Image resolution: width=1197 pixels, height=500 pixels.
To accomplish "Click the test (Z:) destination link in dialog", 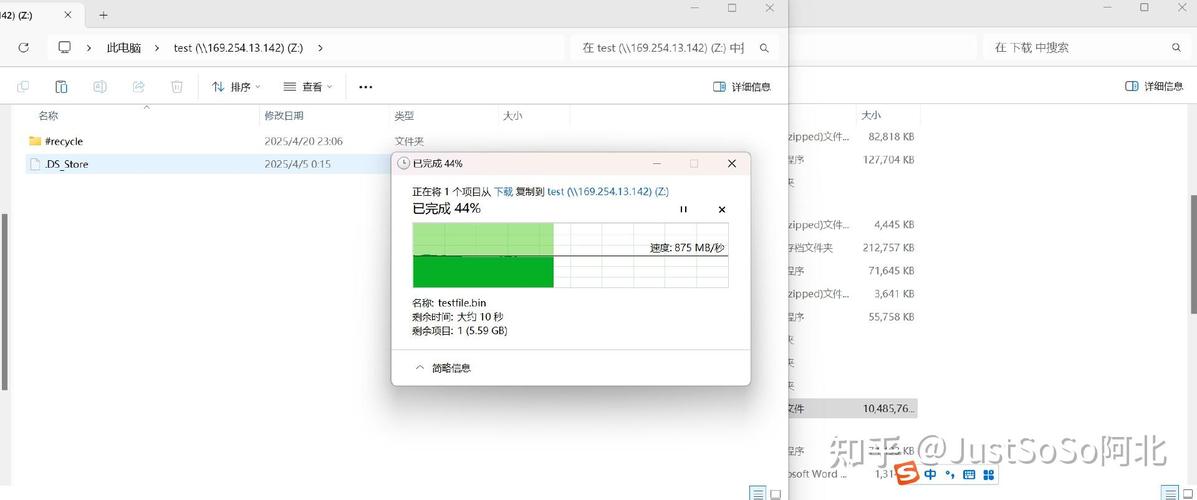I will pyautogui.click(x=608, y=192).
